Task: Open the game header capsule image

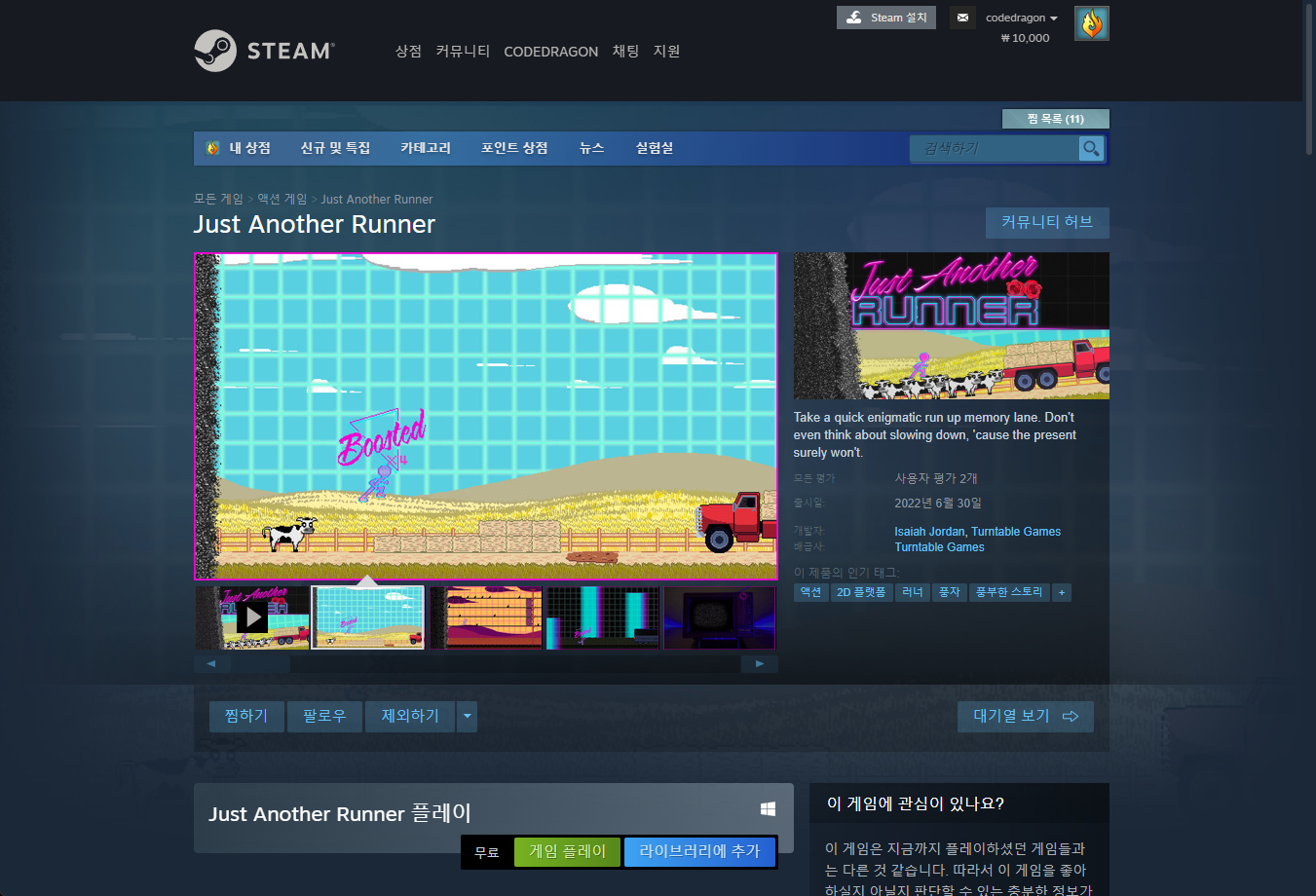Action: click(x=952, y=325)
